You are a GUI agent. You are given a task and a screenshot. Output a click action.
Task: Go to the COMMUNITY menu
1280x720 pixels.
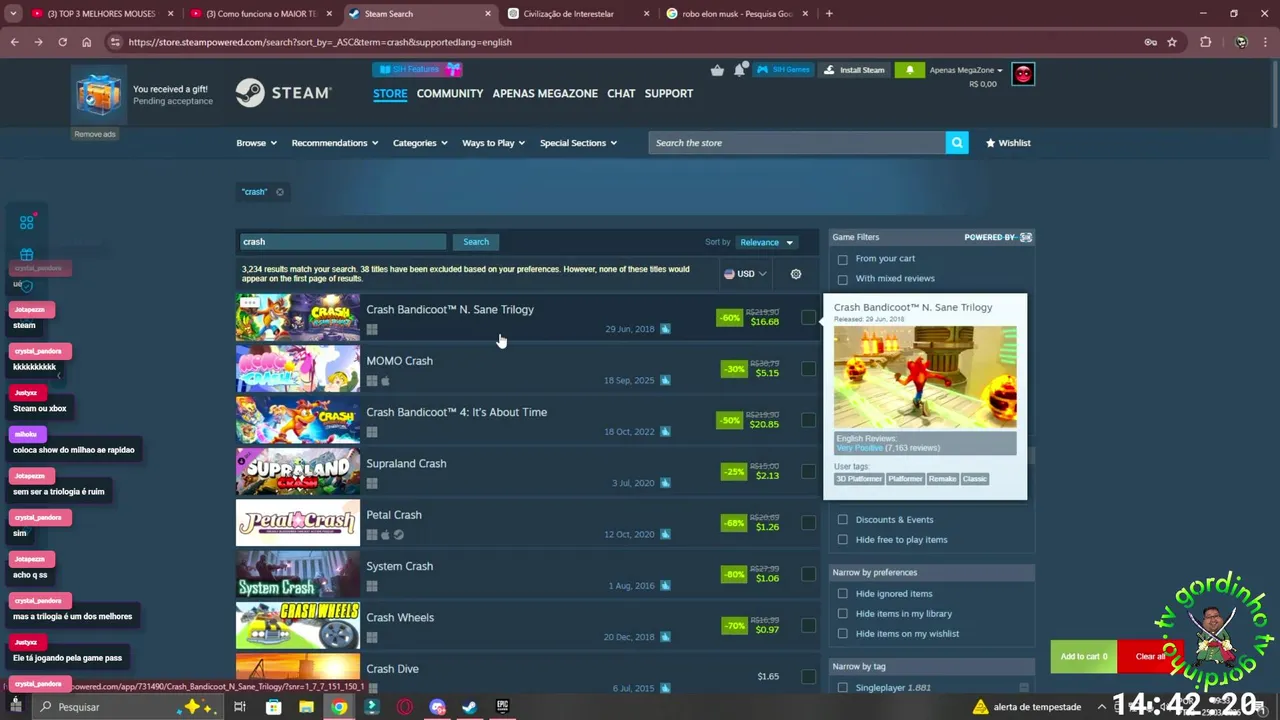[450, 93]
